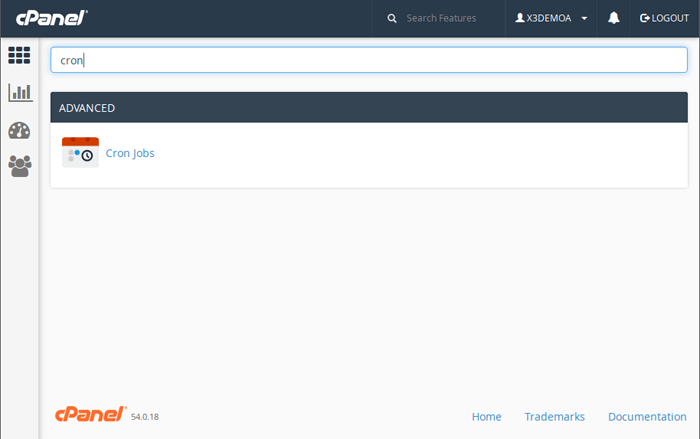Click the 54.0.18 version number text
Image resolution: width=700 pixels, height=439 pixels.
[145, 417]
